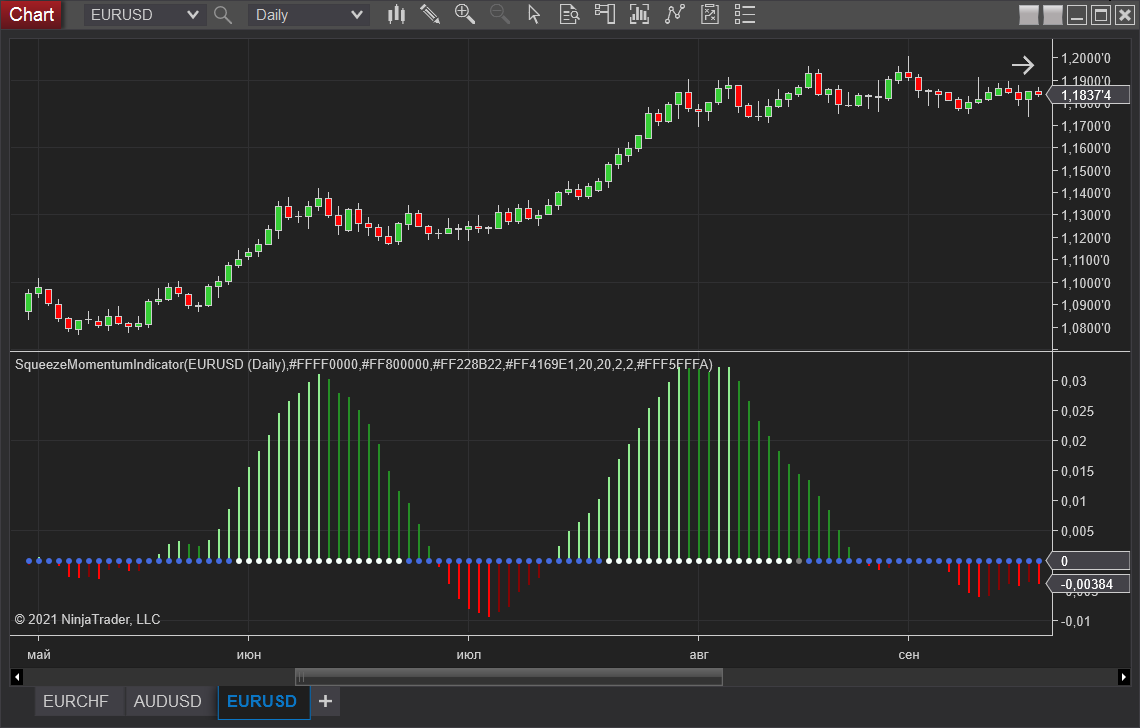
Task: Expand the Daily interval dropdown
Action: (x=357, y=15)
